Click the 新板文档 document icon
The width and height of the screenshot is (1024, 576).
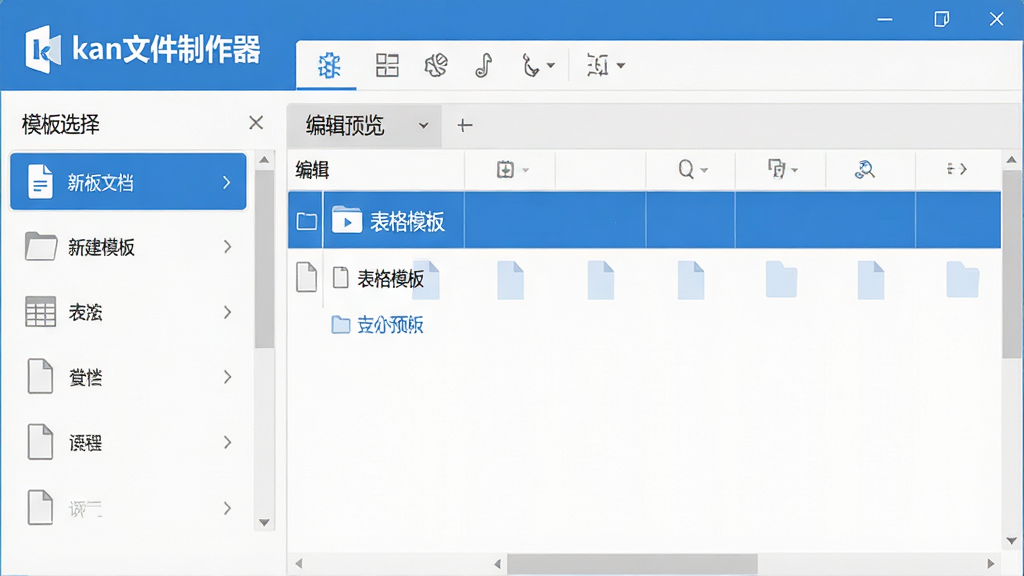coord(40,182)
